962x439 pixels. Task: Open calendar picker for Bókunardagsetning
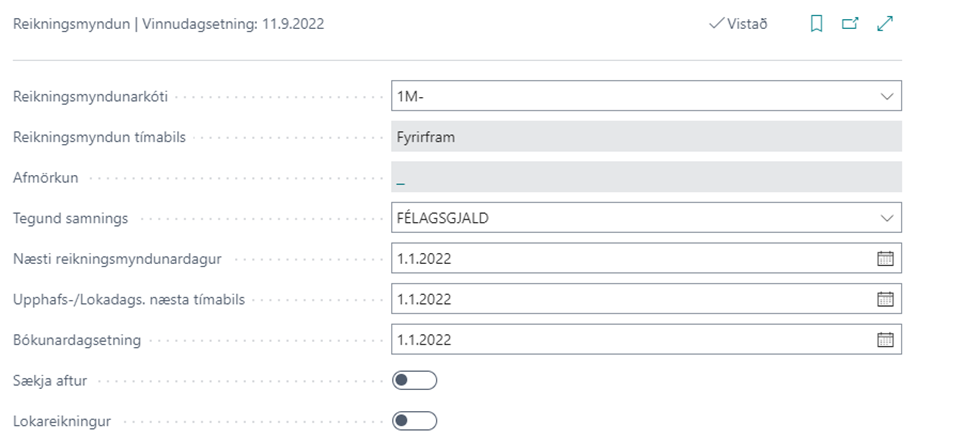pyautogui.click(x=885, y=339)
